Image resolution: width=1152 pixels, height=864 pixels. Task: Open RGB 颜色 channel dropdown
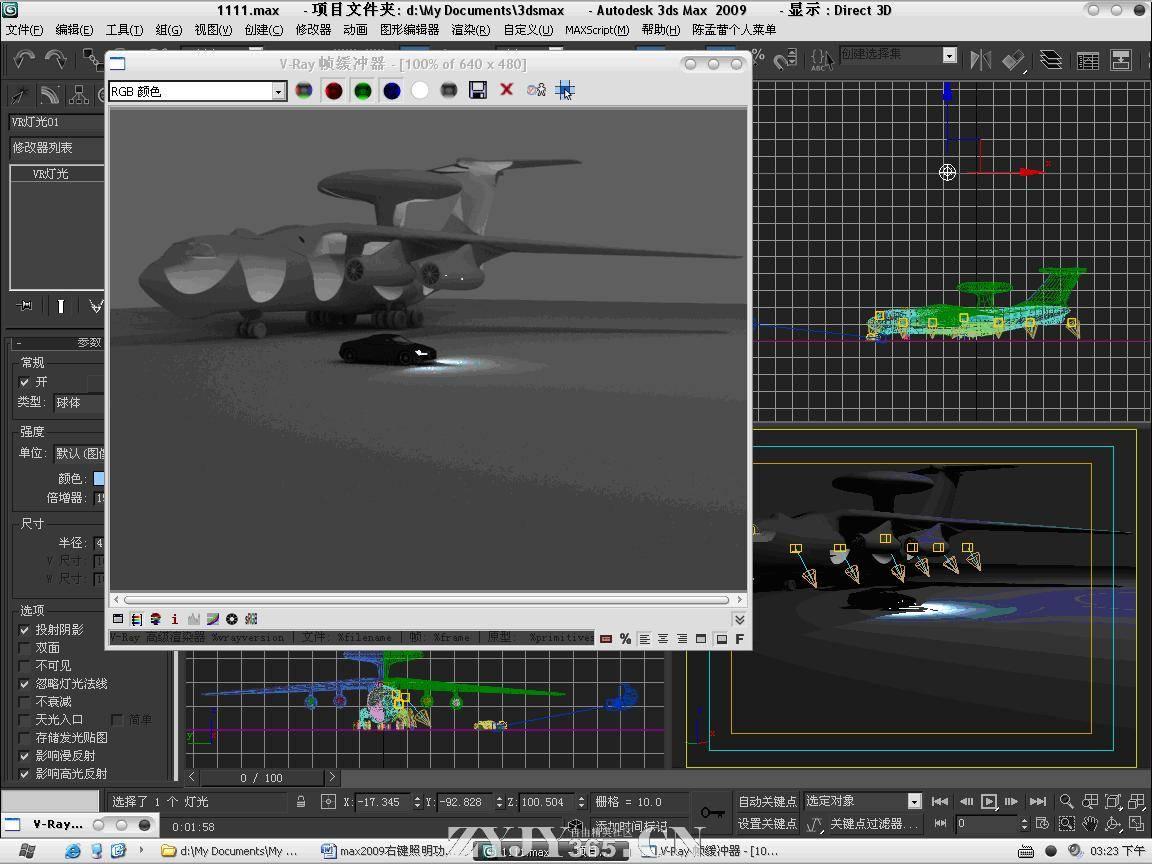point(278,91)
